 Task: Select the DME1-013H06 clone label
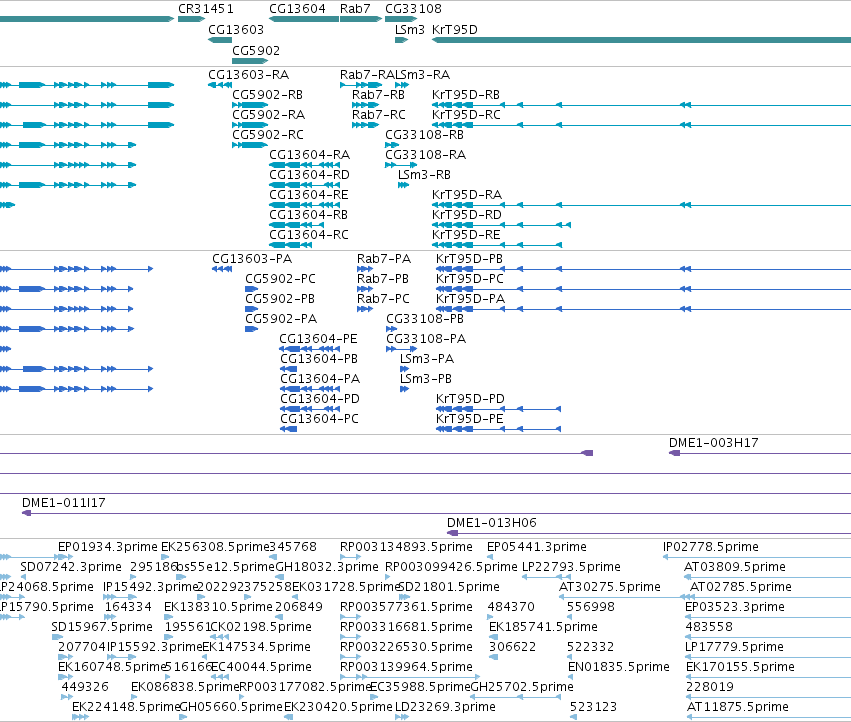(x=492, y=523)
